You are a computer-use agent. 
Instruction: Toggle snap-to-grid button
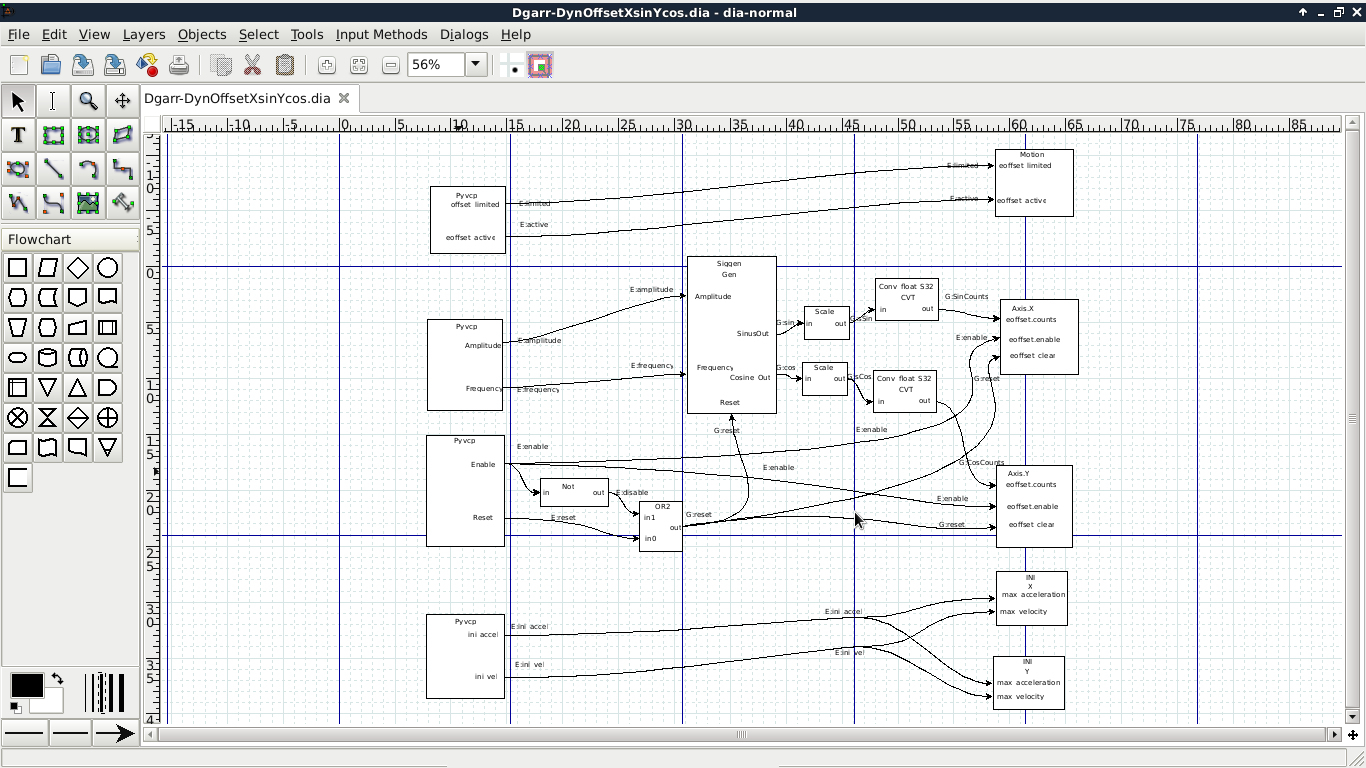pos(512,65)
